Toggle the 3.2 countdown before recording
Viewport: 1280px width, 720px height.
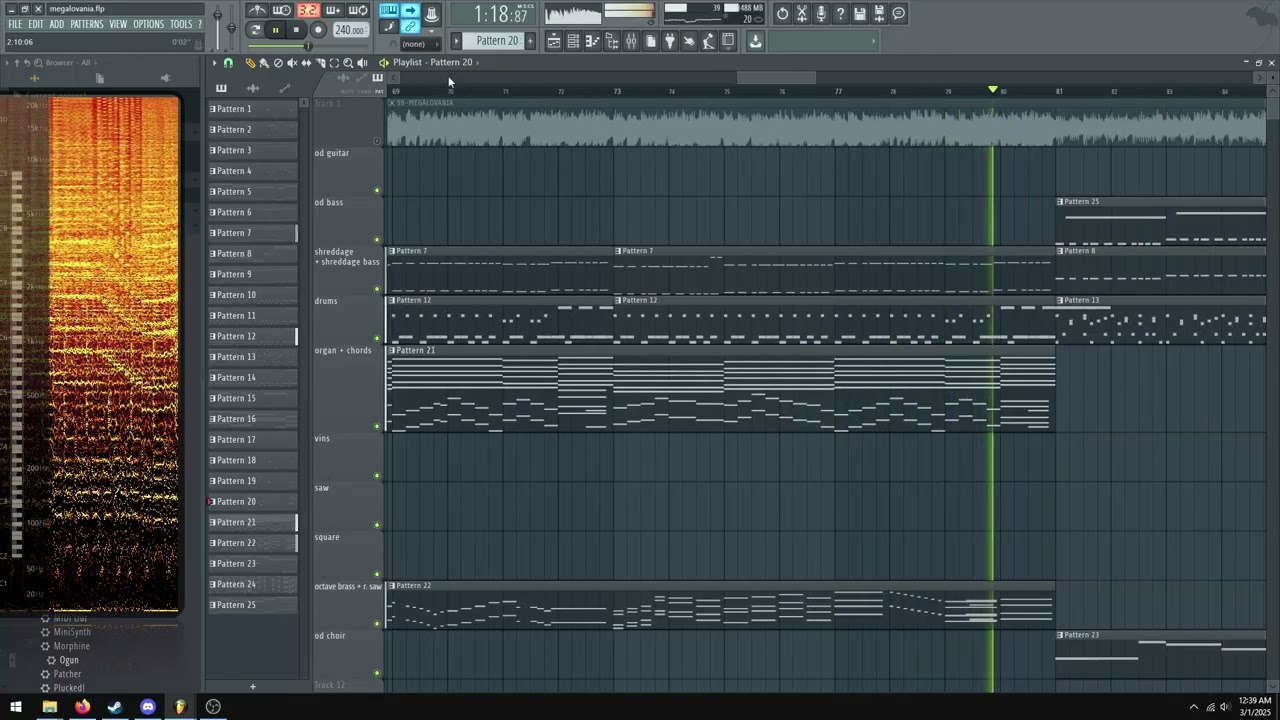click(x=308, y=11)
